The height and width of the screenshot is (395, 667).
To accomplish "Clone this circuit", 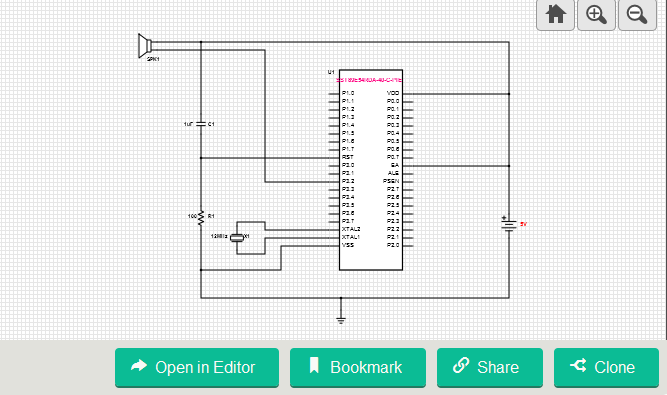I will 606,367.
